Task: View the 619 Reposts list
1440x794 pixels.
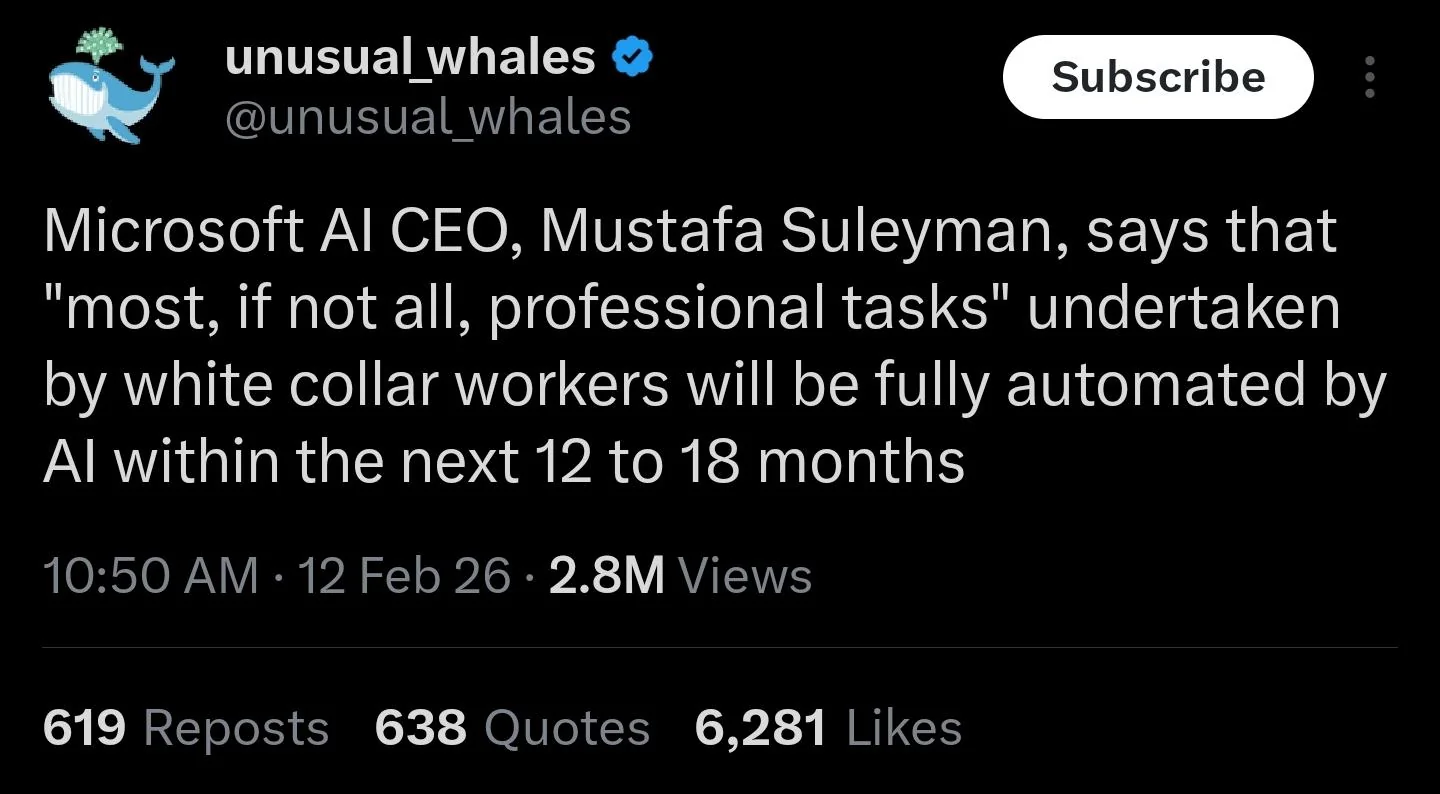Action: click(x=185, y=728)
